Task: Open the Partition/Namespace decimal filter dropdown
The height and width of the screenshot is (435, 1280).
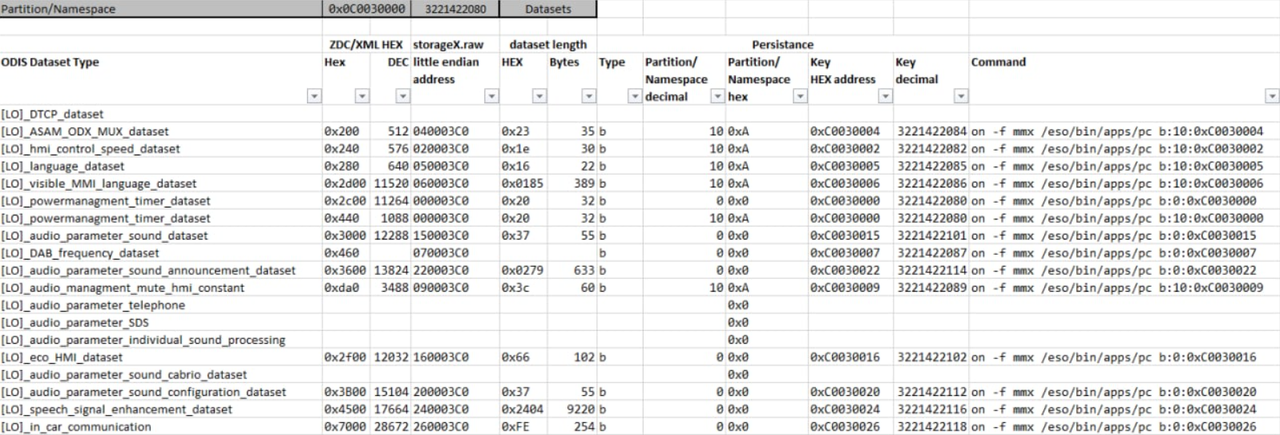Action: [x=717, y=96]
